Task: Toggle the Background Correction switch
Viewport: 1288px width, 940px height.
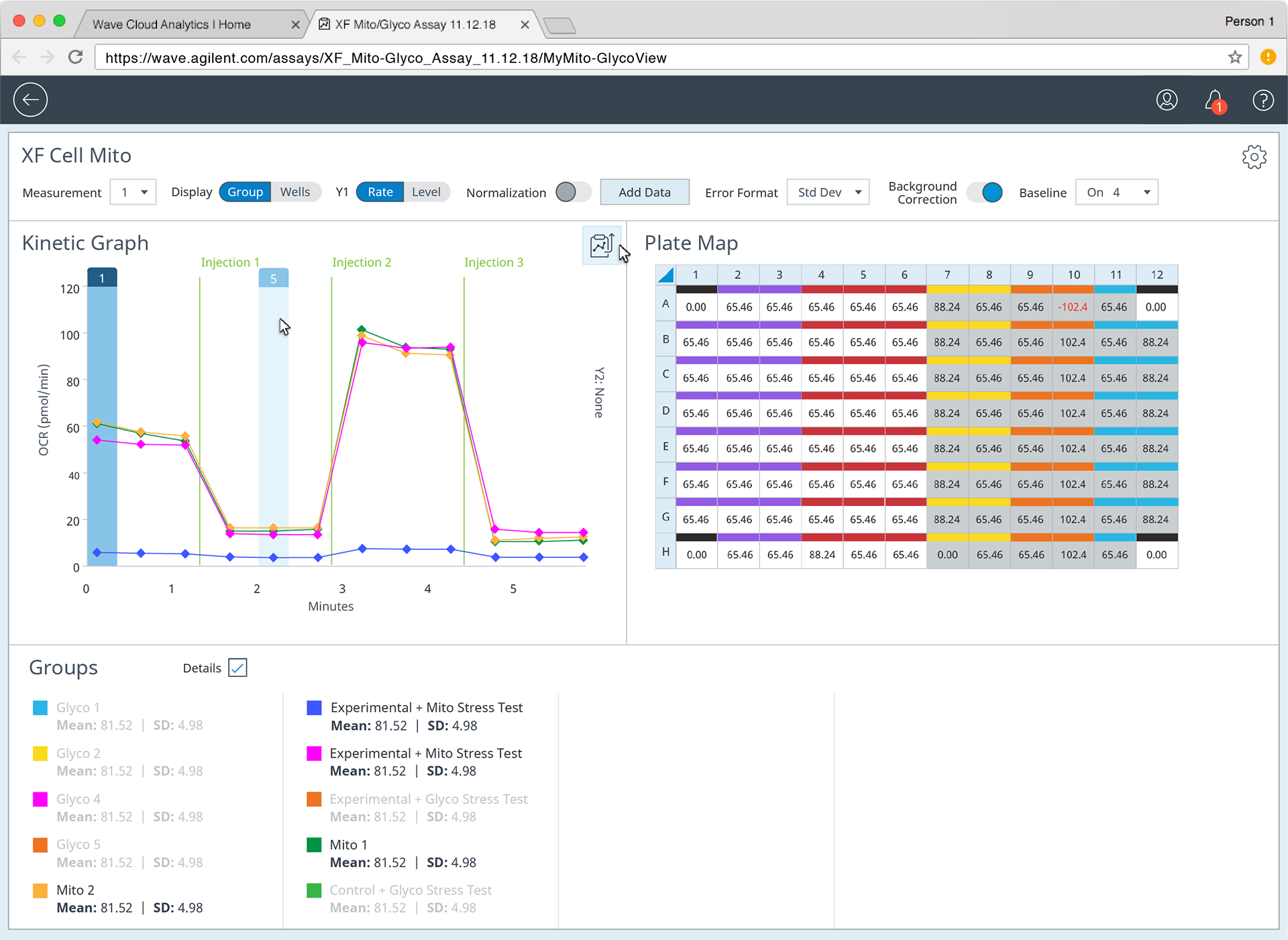Action: (985, 192)
